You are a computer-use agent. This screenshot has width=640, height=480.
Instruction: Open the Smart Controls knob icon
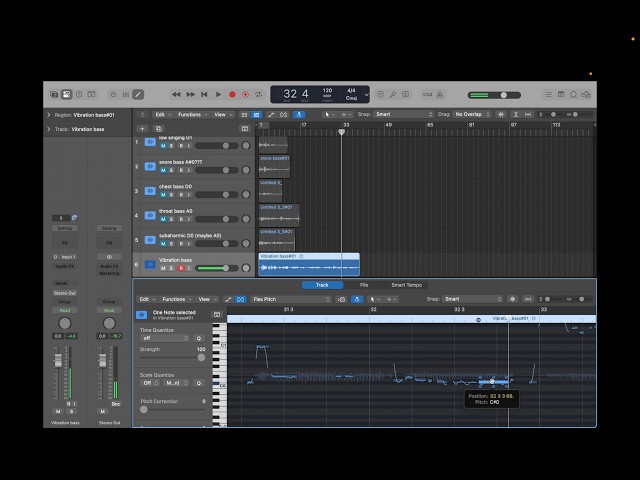pos(113,94)
